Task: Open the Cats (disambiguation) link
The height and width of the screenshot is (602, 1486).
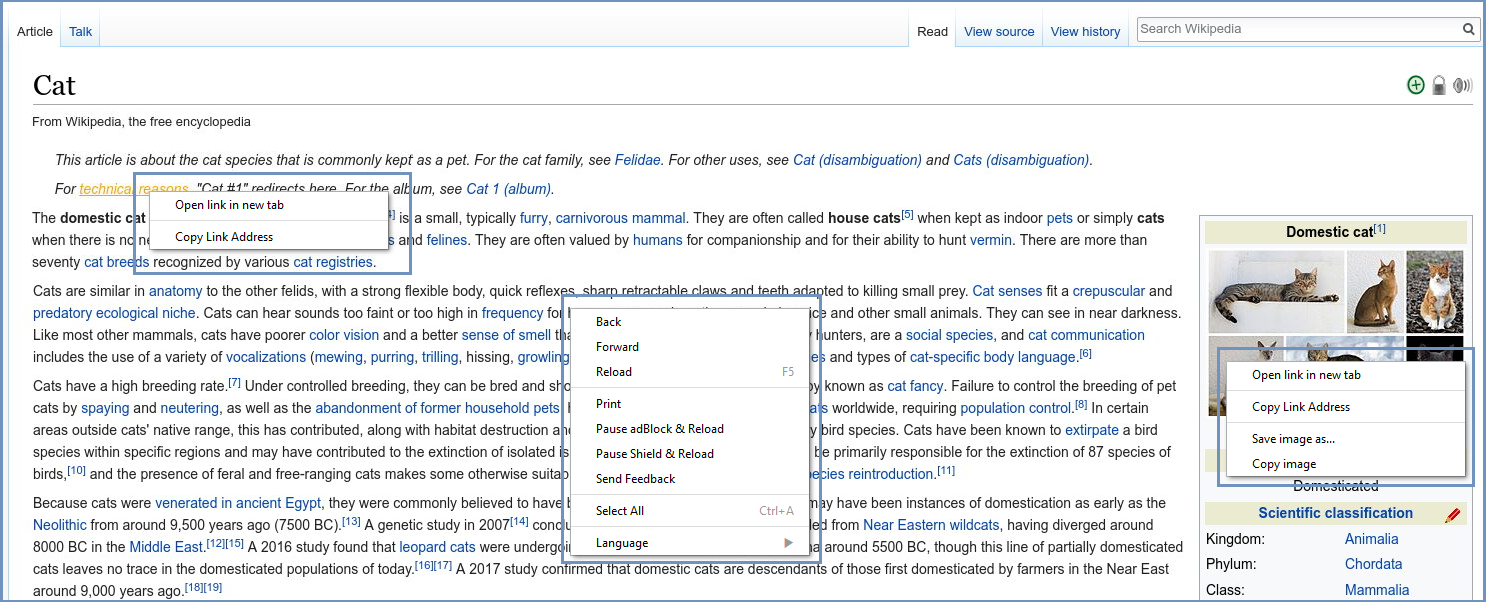Action: click(1021, 160)
